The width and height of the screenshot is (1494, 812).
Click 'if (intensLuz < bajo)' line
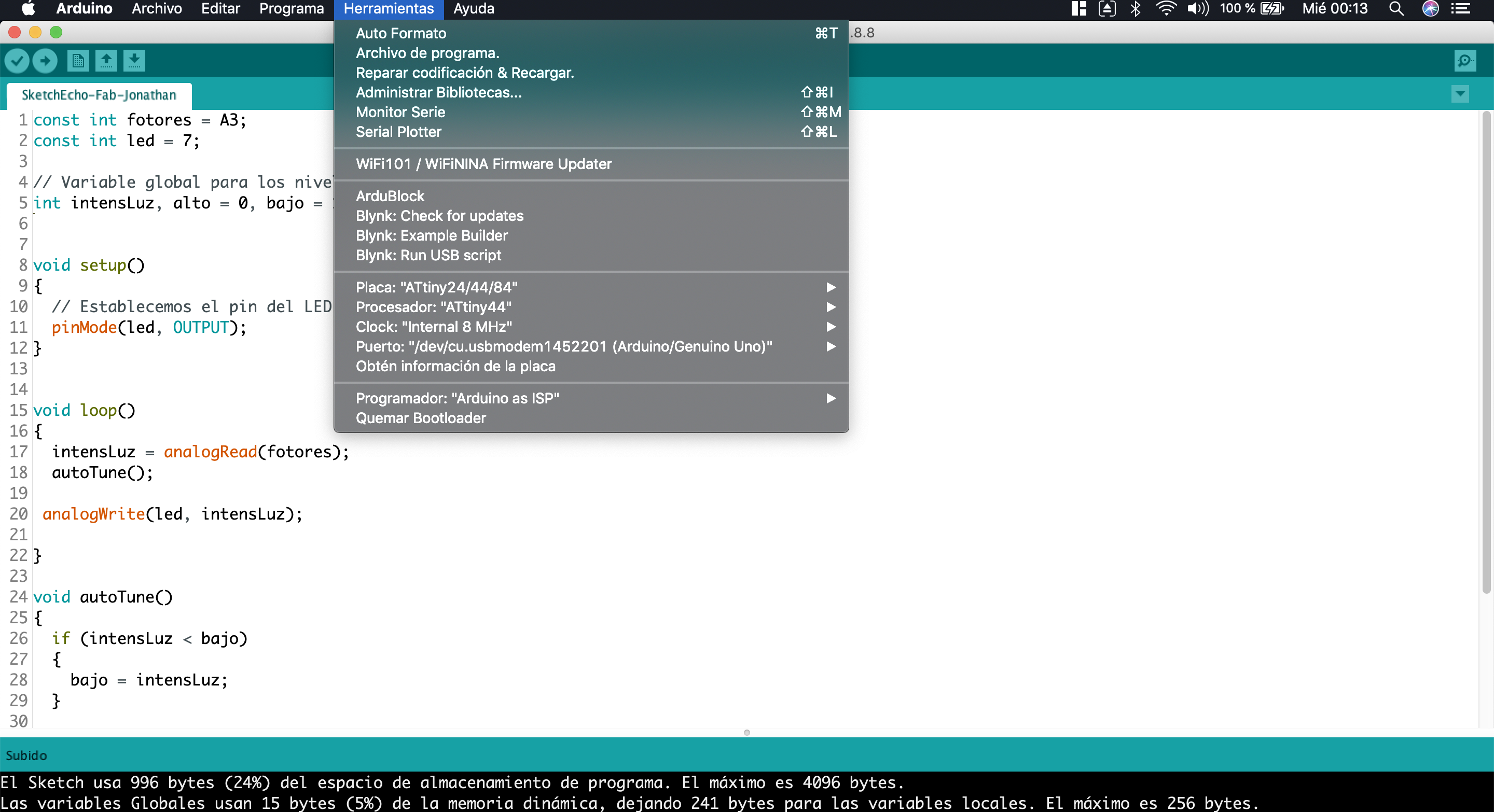(x=149, y=638)
